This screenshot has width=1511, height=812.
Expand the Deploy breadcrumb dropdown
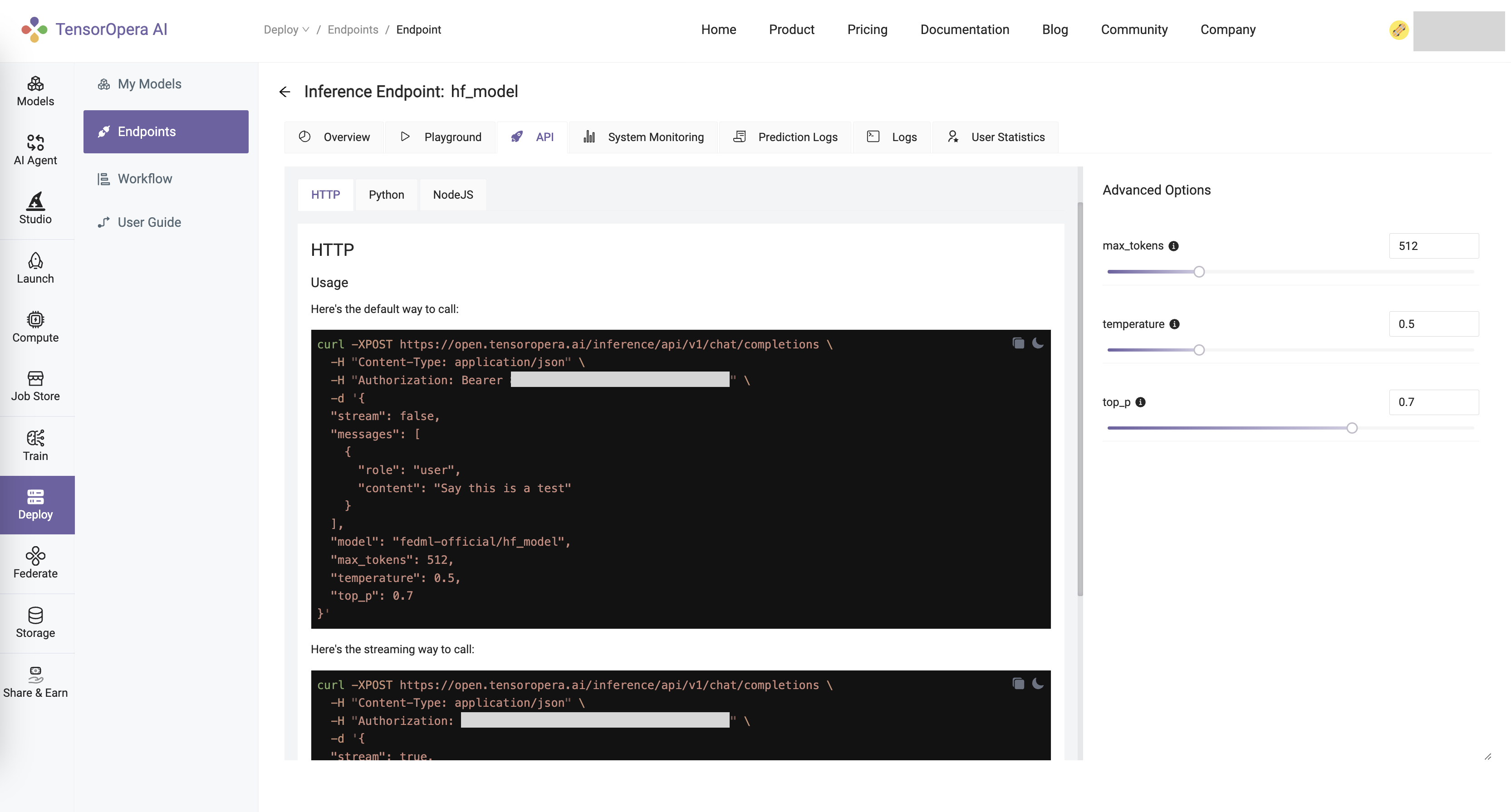[286, 30]
